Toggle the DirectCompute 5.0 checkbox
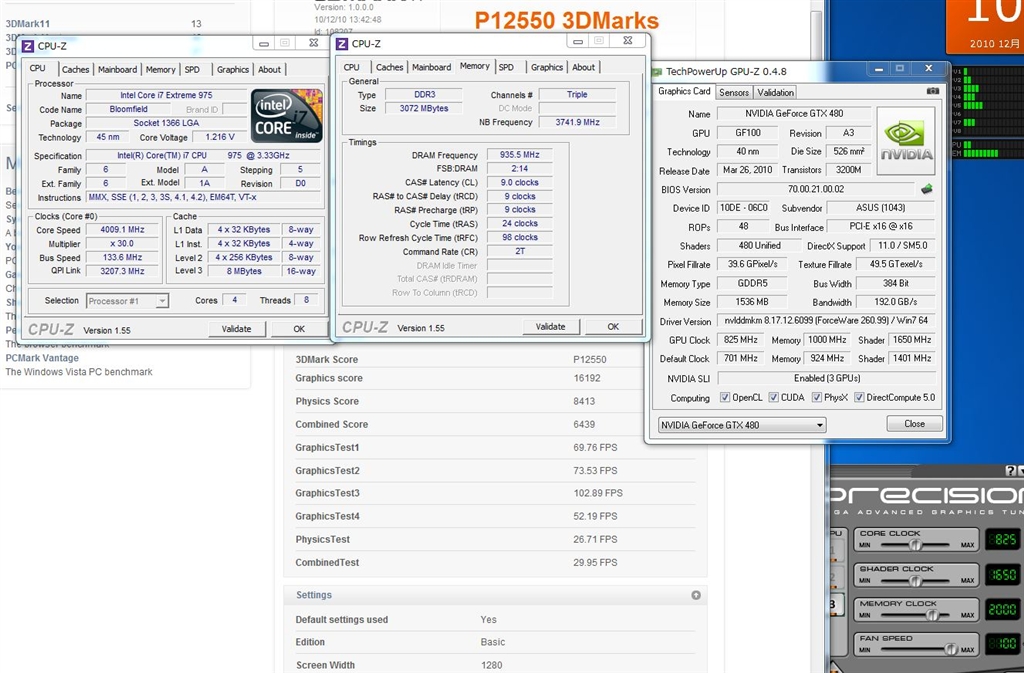Viewport: 1024px width, 673px height. point(859,397)
